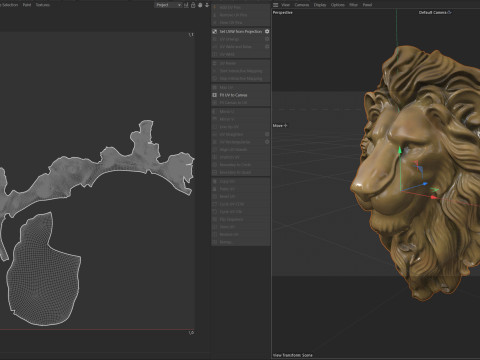Run the Align UV Islands command
Screen dimensions: 480x360
(x=233, y=150)
